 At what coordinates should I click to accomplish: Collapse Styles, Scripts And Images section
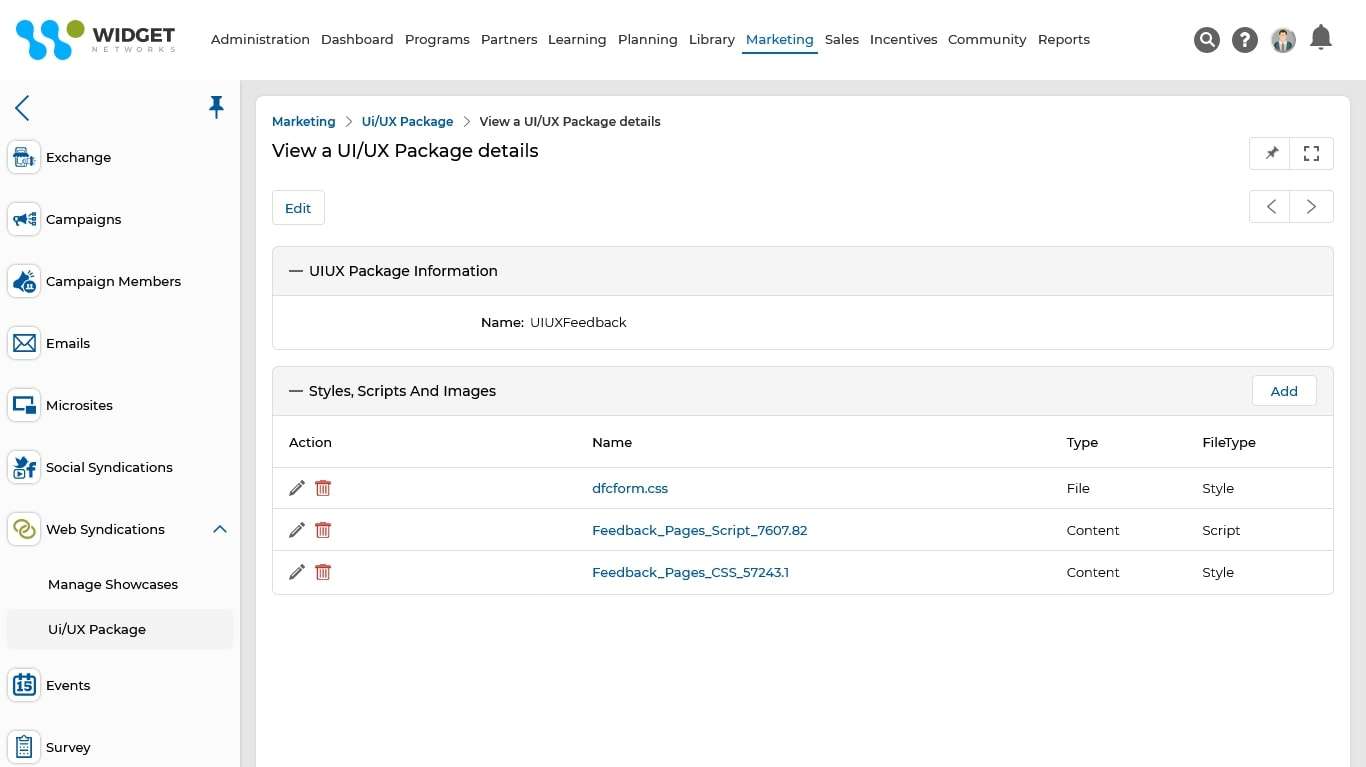(296, 391)
